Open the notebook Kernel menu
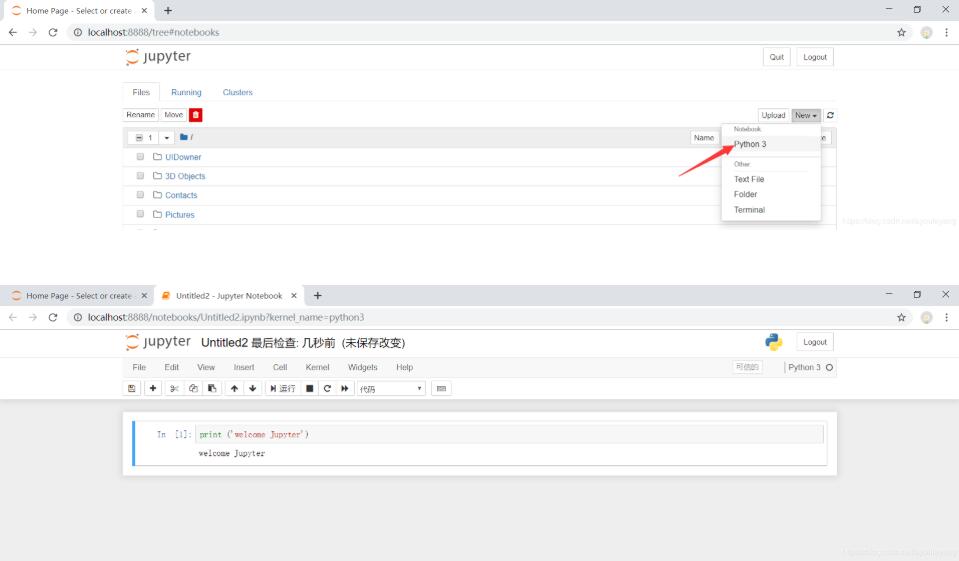 click(317, 367)
